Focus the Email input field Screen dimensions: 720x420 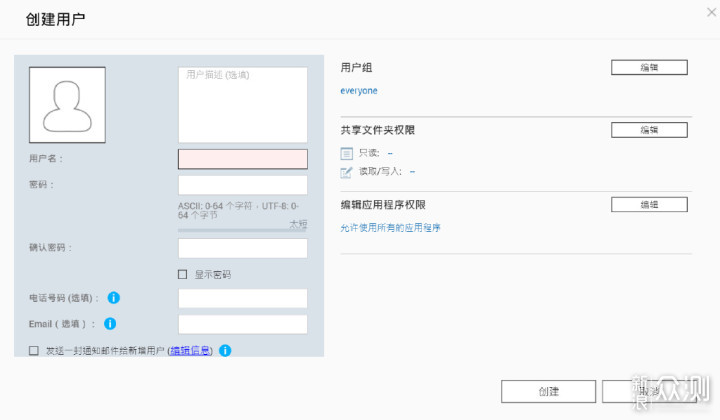click(x=243, y=325)
